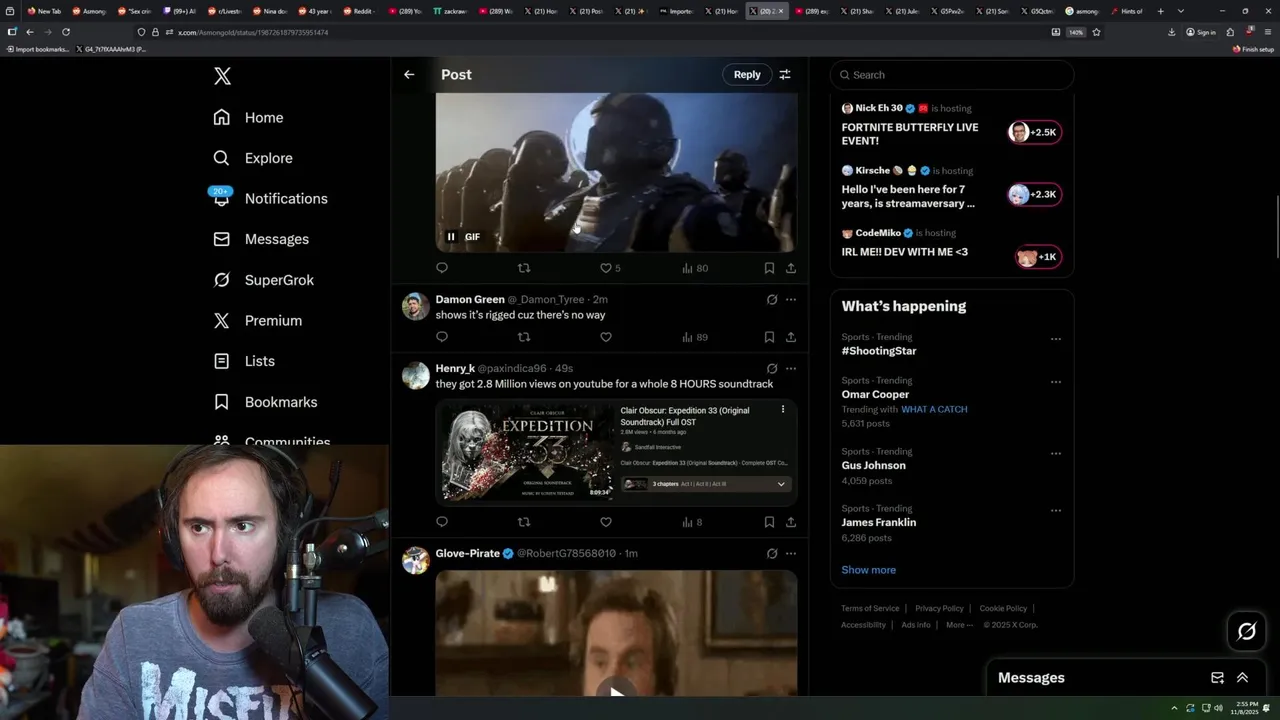Open the floating Grok button

point(1247,631)
